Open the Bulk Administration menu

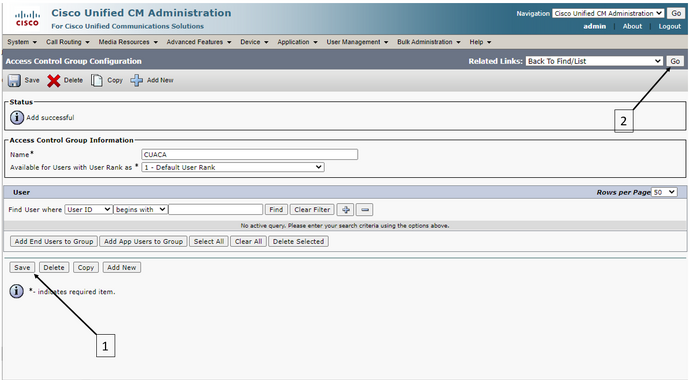(x=429, y=42)
